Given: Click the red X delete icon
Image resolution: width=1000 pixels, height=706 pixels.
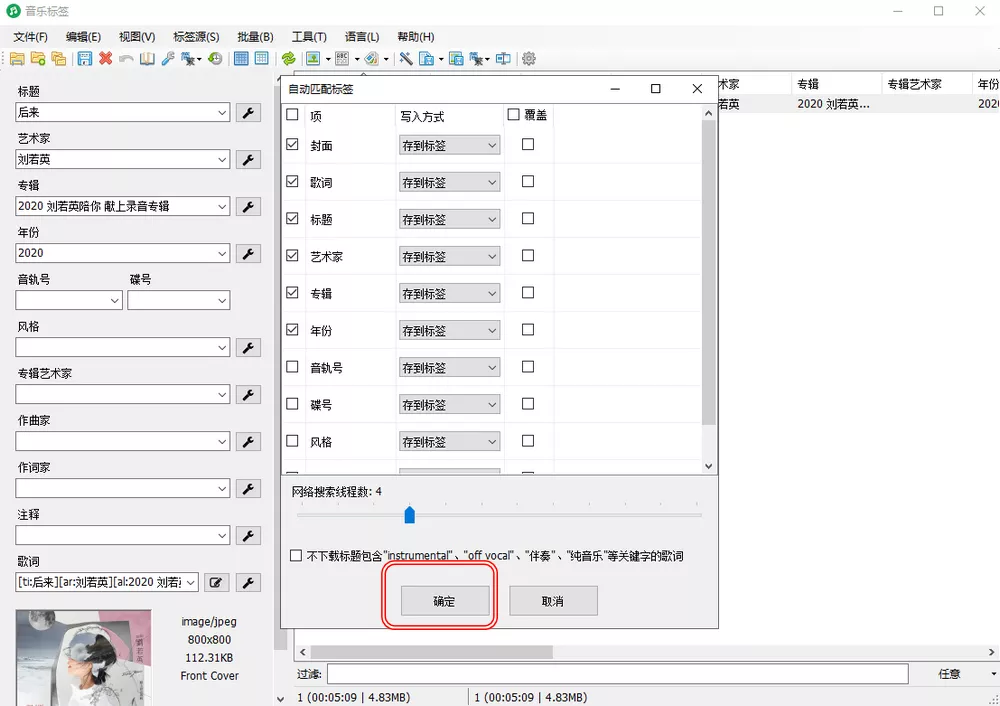Looking at the screenshot, I should (x=105, y=59).
